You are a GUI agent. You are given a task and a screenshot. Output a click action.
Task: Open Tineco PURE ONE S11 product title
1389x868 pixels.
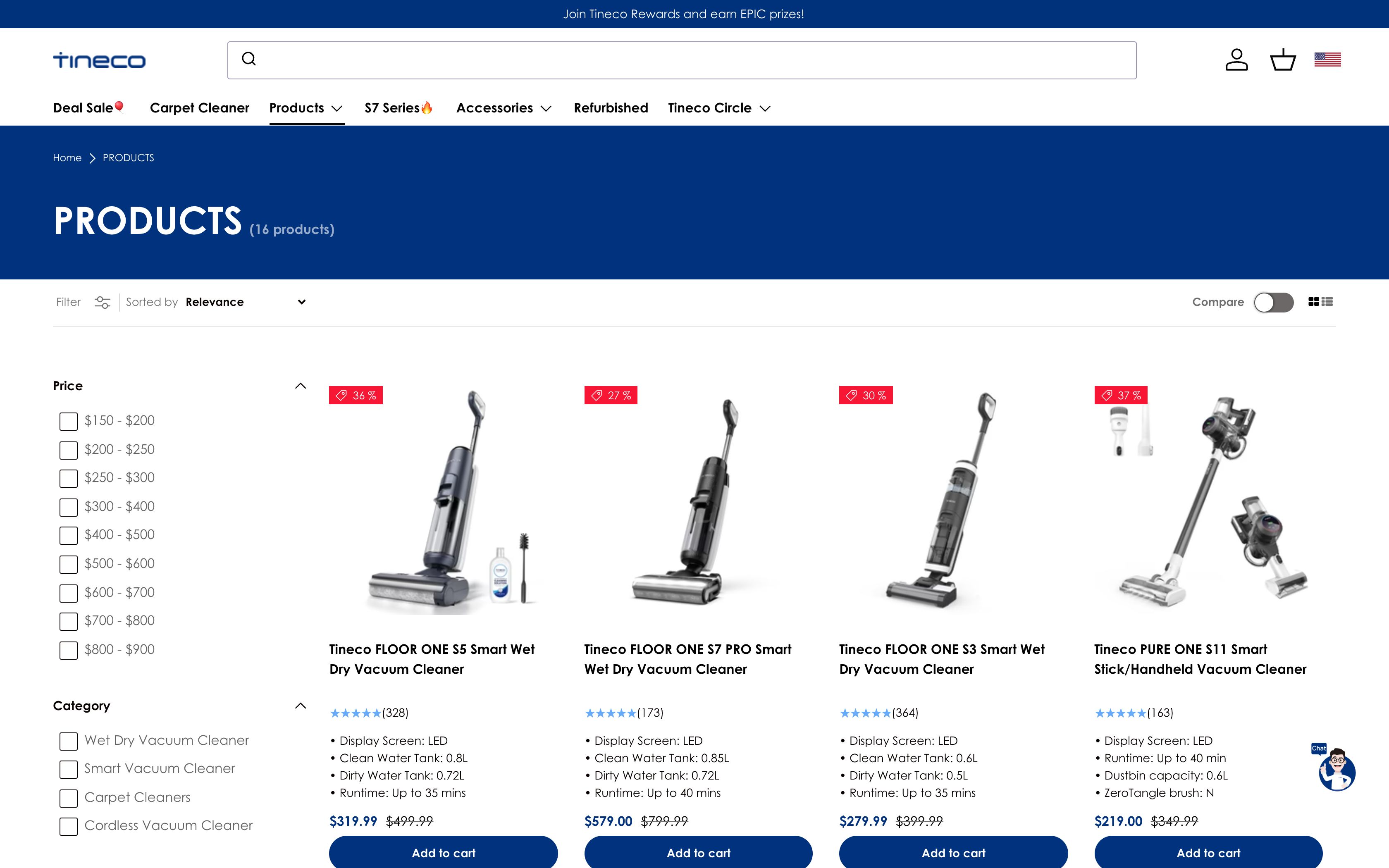[1200, 659]
